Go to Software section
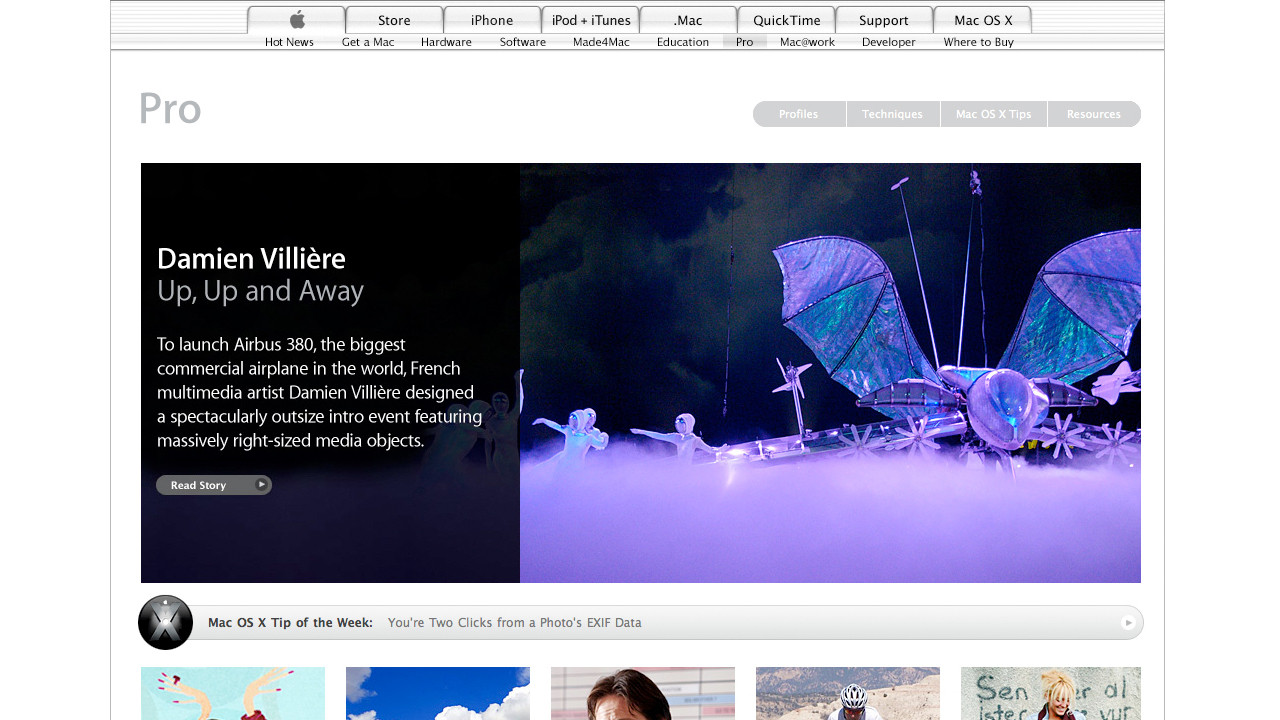 pos(523,42)
